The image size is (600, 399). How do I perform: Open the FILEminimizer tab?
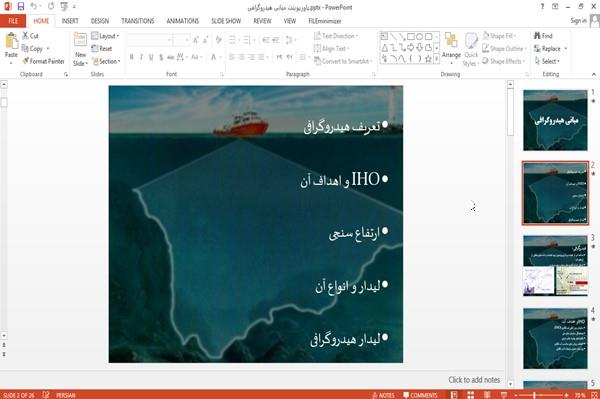[324, 21]
